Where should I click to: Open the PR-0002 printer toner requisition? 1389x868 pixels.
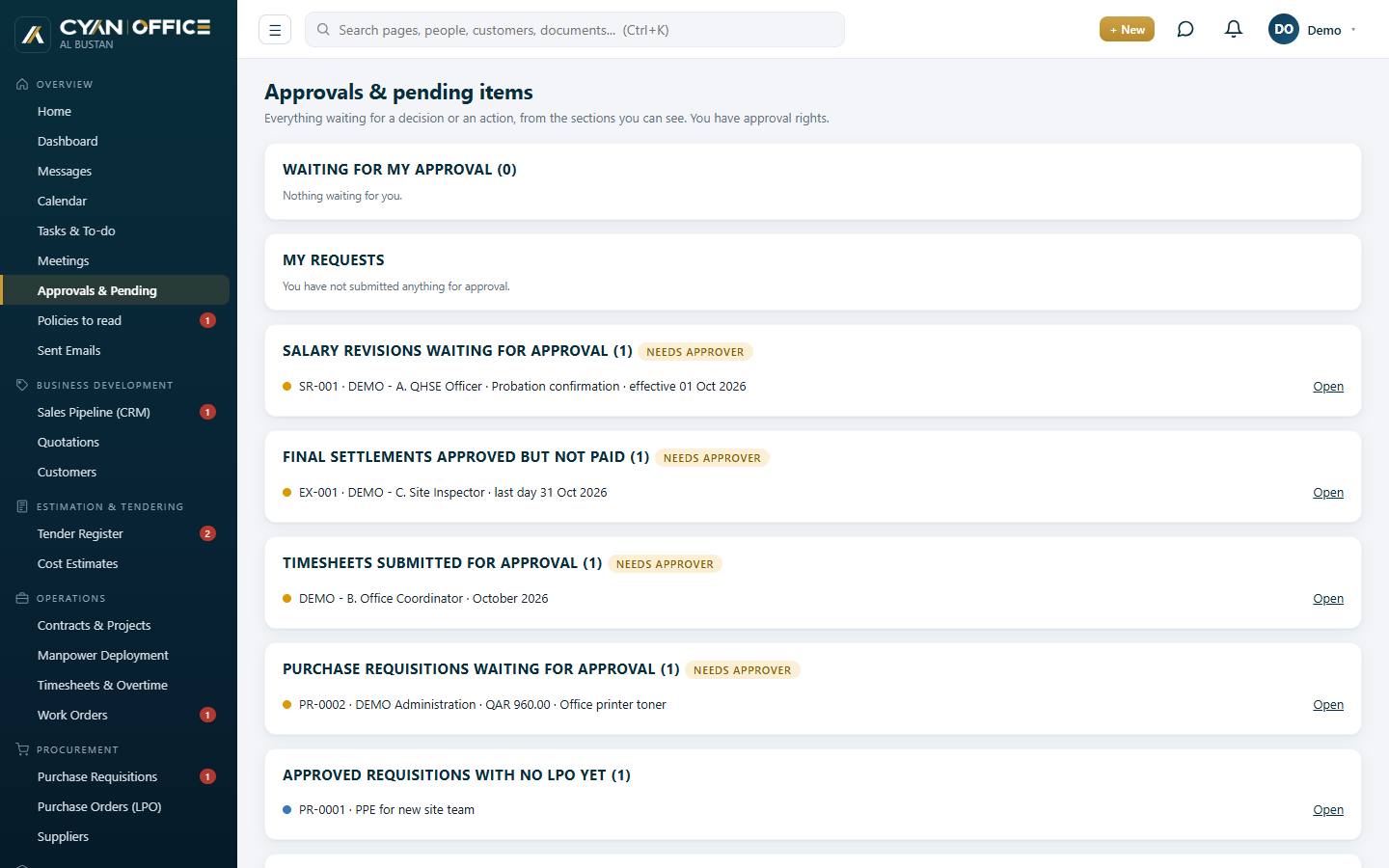pyautogui.click(x=1328, y=704)
